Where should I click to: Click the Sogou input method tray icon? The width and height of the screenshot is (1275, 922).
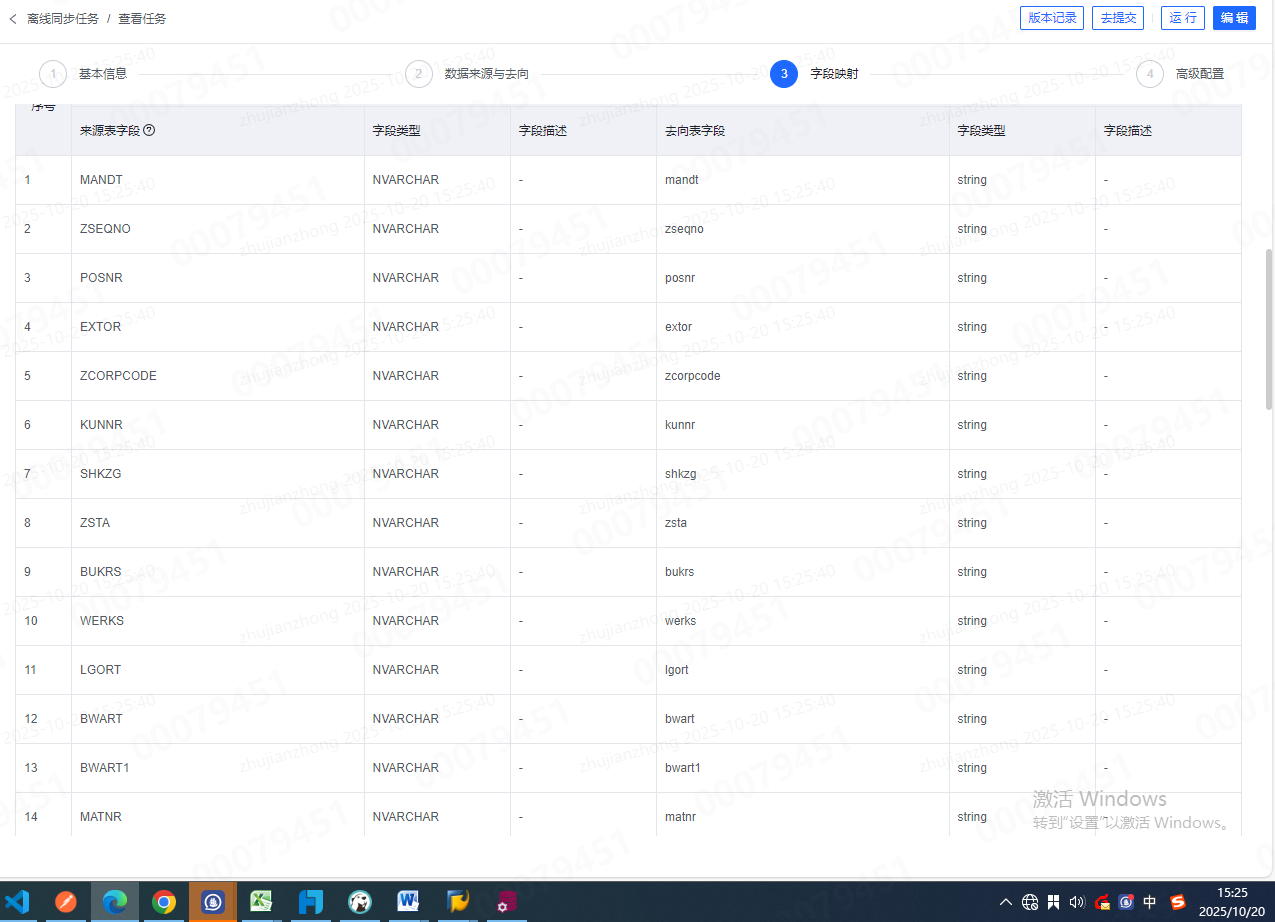1178,902
